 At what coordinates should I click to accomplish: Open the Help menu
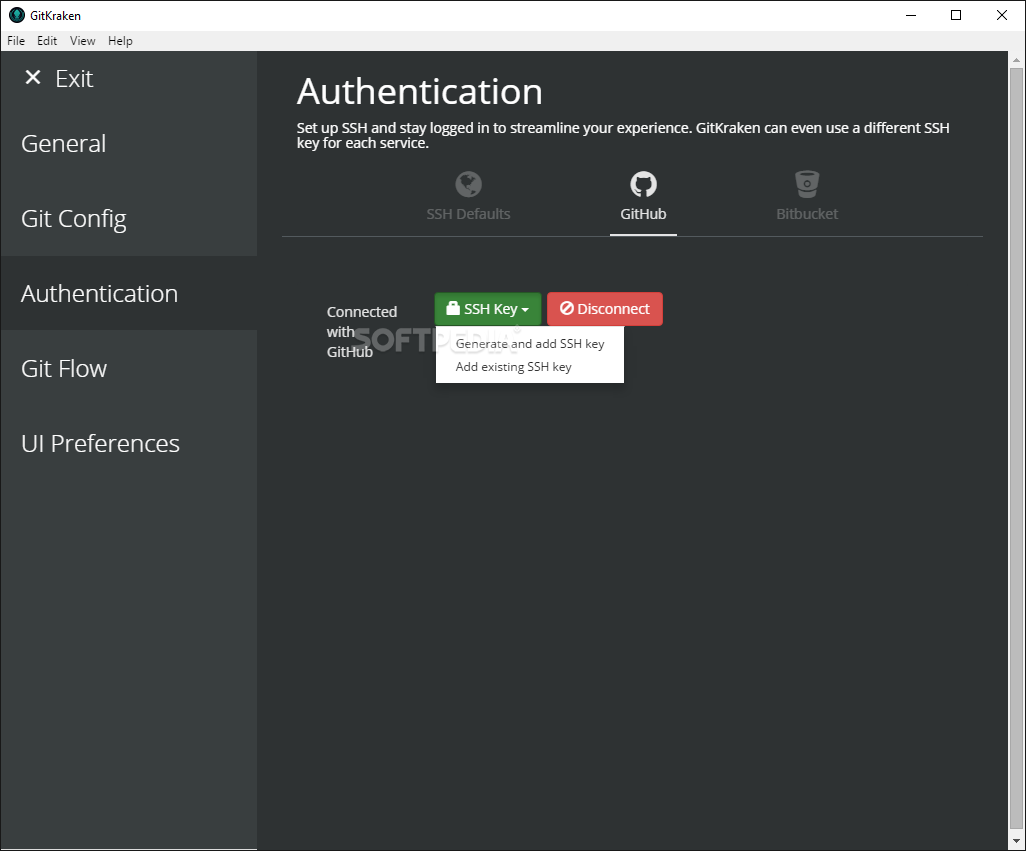tap(120, 41)
